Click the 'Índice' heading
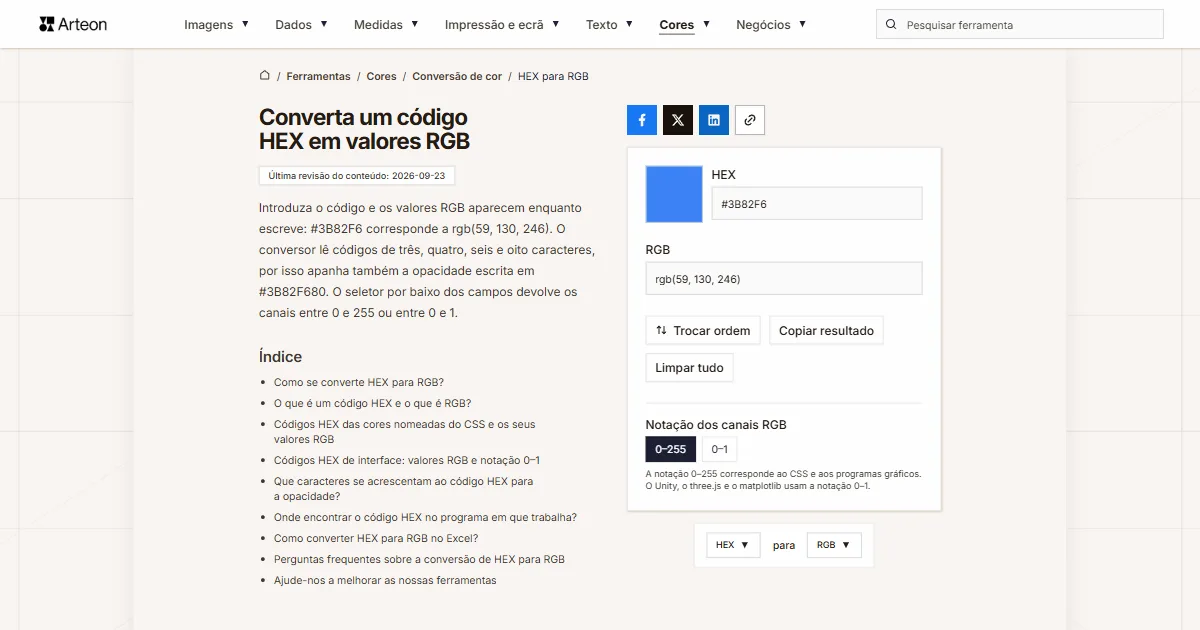This screenshot has width=1200, height=630. click(x=280, y=357)
